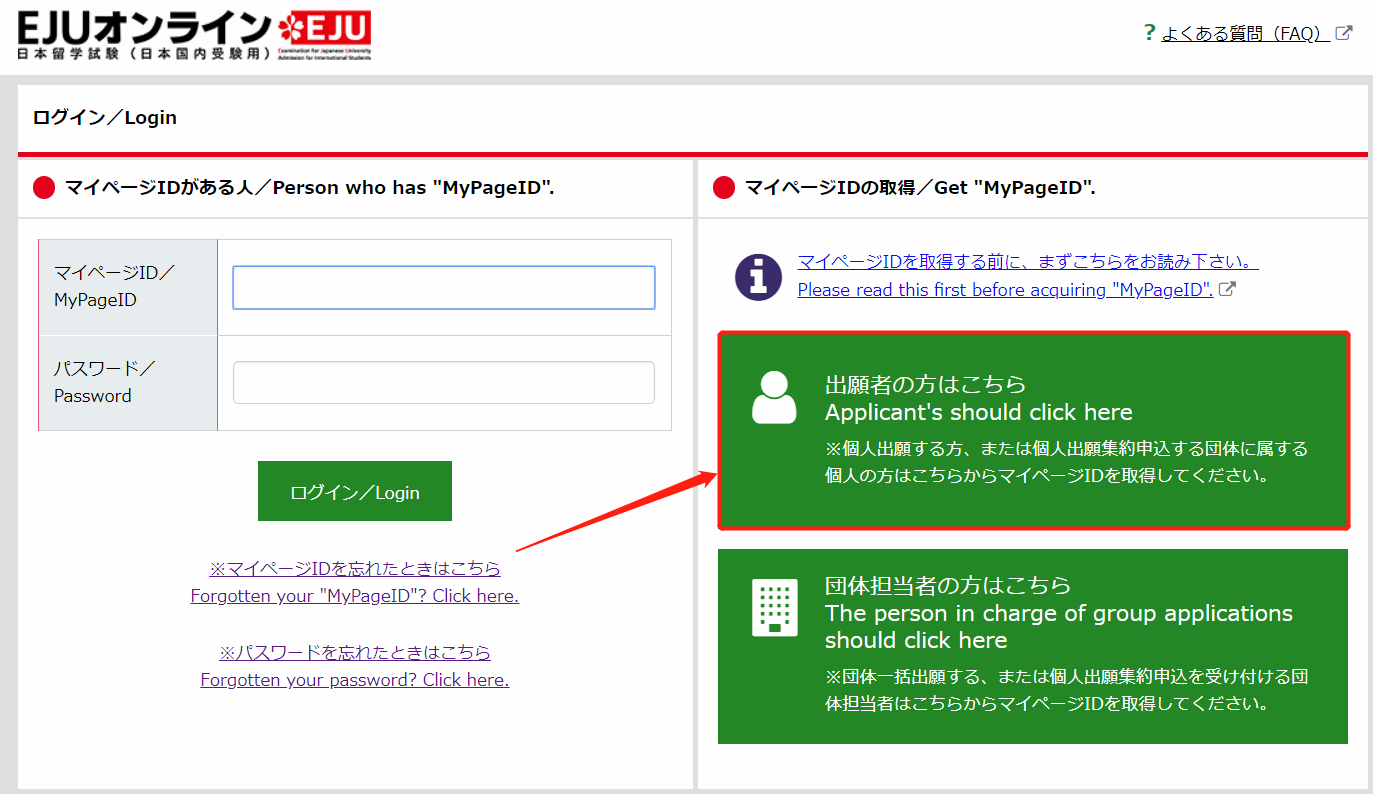Open the Forgotten your MyPageID link

click(354, 595)
